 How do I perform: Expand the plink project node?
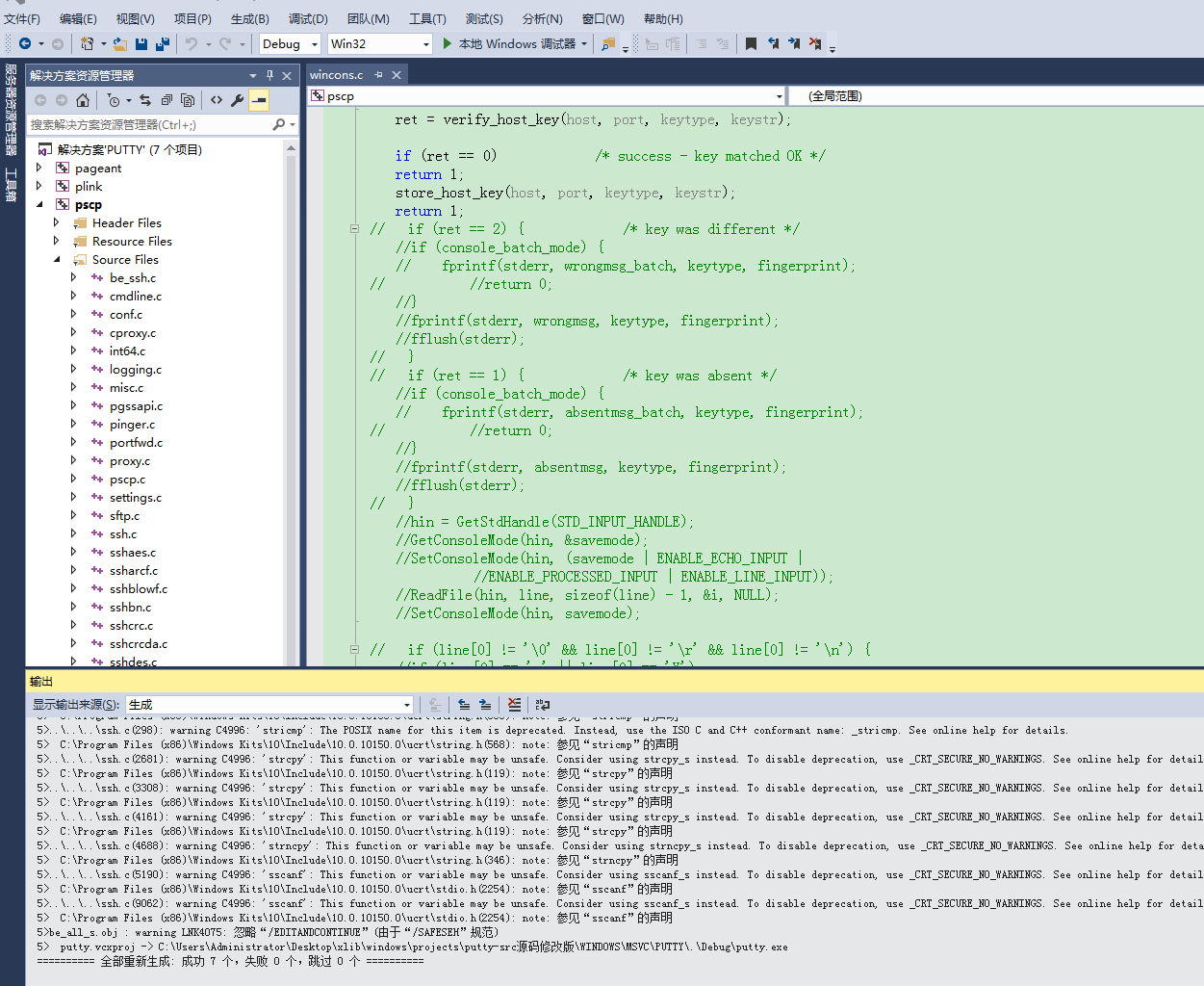39,186
